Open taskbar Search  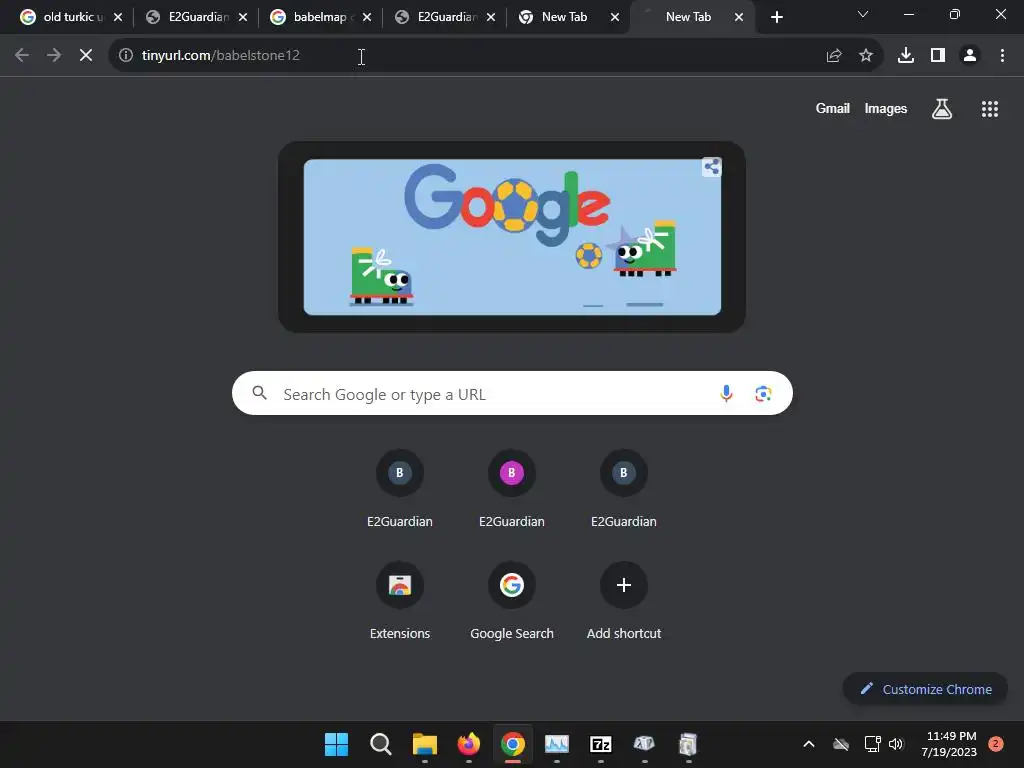click(381, 744)
